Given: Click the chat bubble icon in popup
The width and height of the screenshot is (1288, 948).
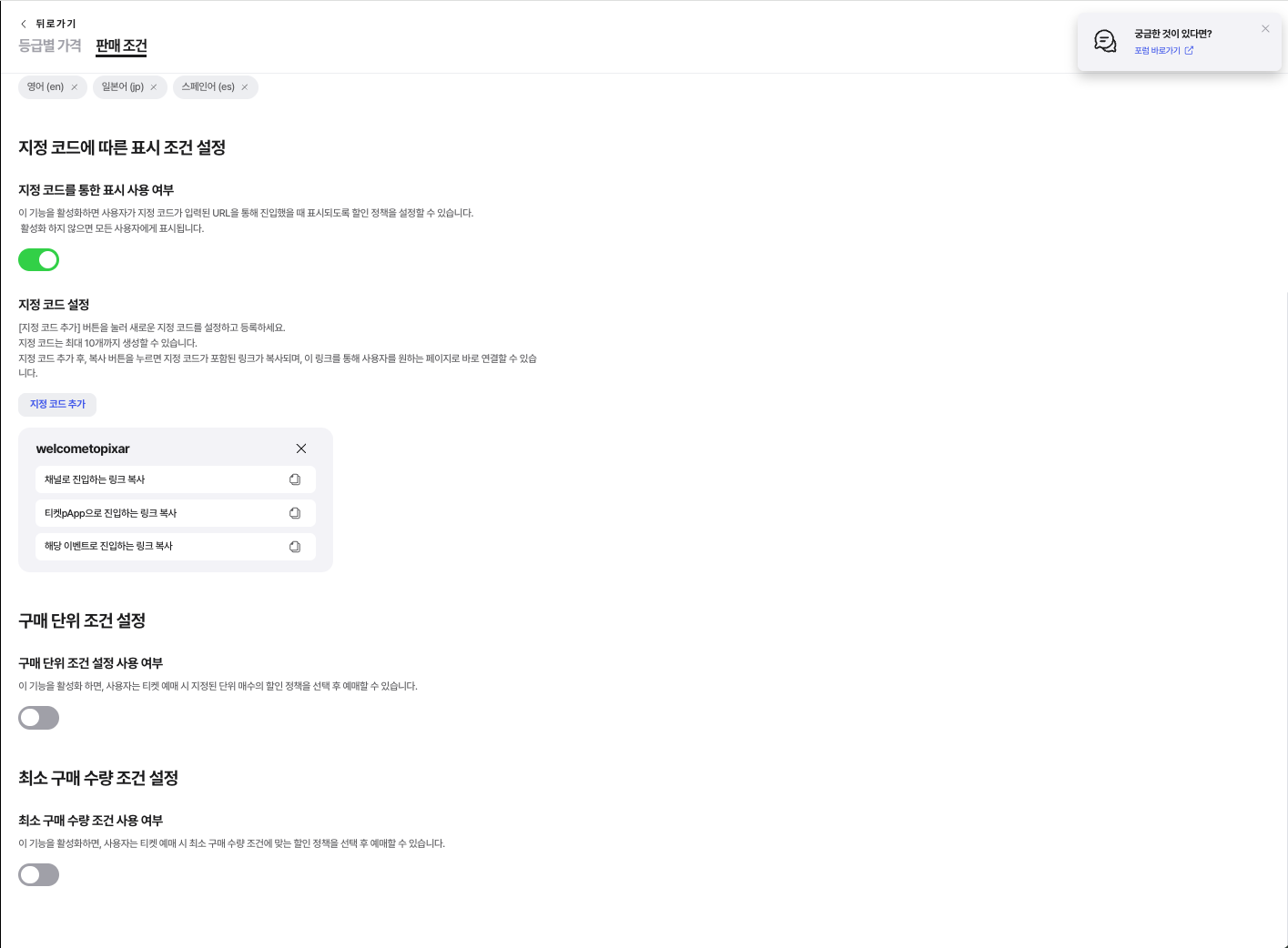Looking at the screenshot, I should click(1105, 41).
